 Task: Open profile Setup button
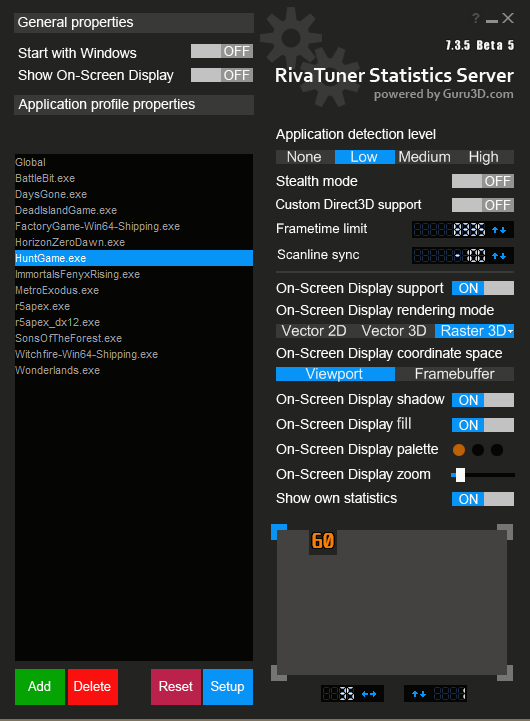[228, 687]
